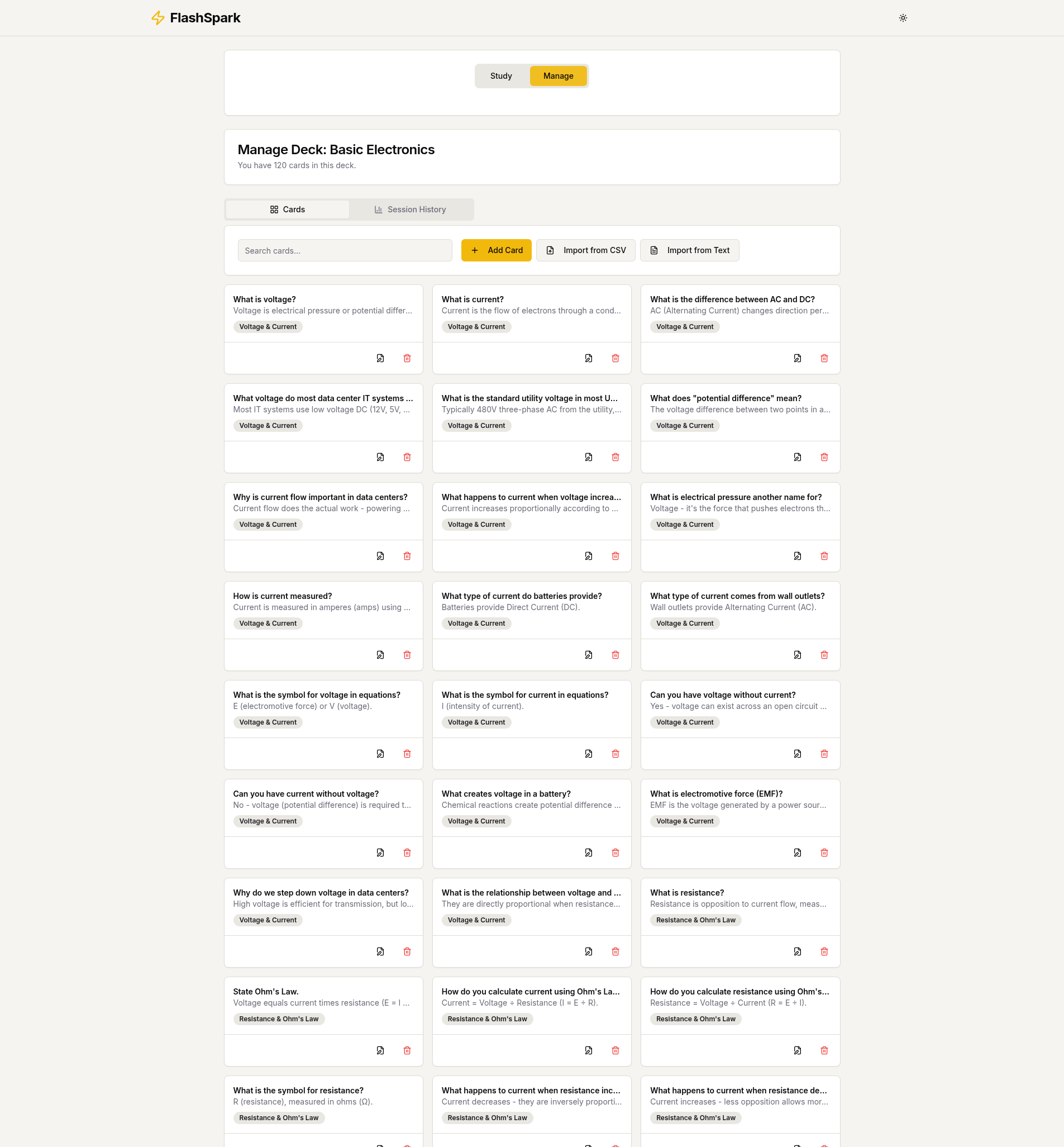Edit the "What type of current do batteries provide?" card
This screenshot has height=1147, width=1064.
point(589,655)
